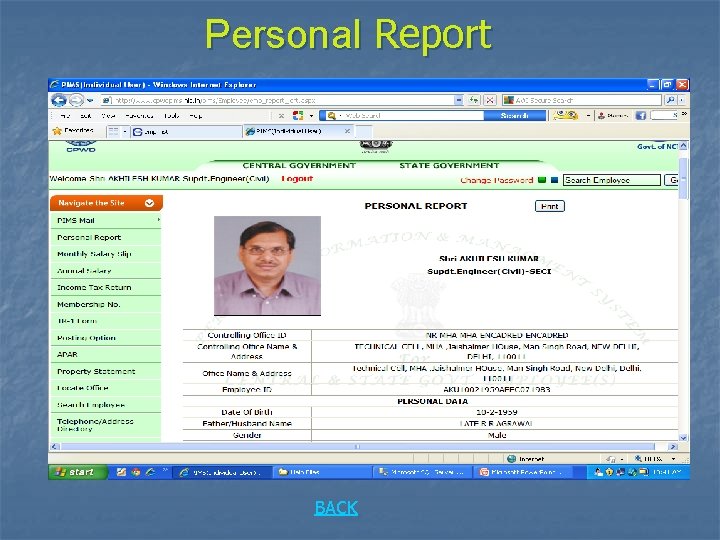
Task: Select the blue theme color square
Action: tap(554, 180)
